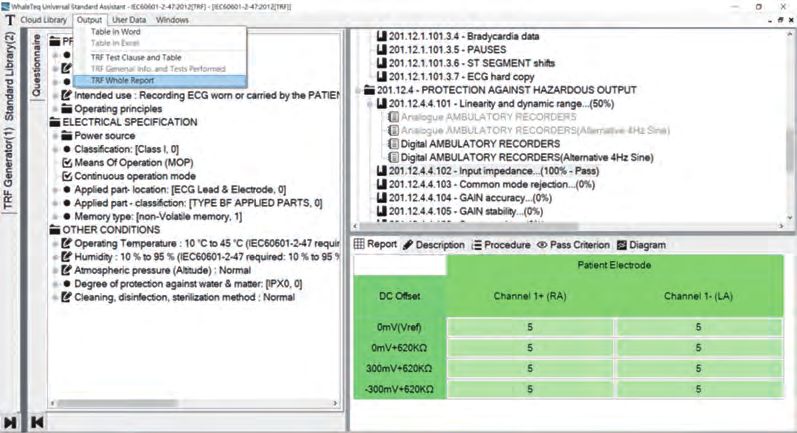Click the Common mode rejection clause icon
Viewport: 797px width, 433px height.
click(382, 184)
